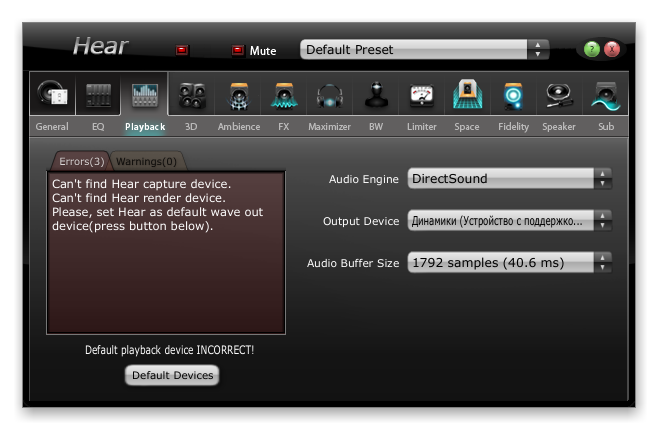Toggle the Mute red indicator
The image size is (667, 430).
(x=238, y=50)
